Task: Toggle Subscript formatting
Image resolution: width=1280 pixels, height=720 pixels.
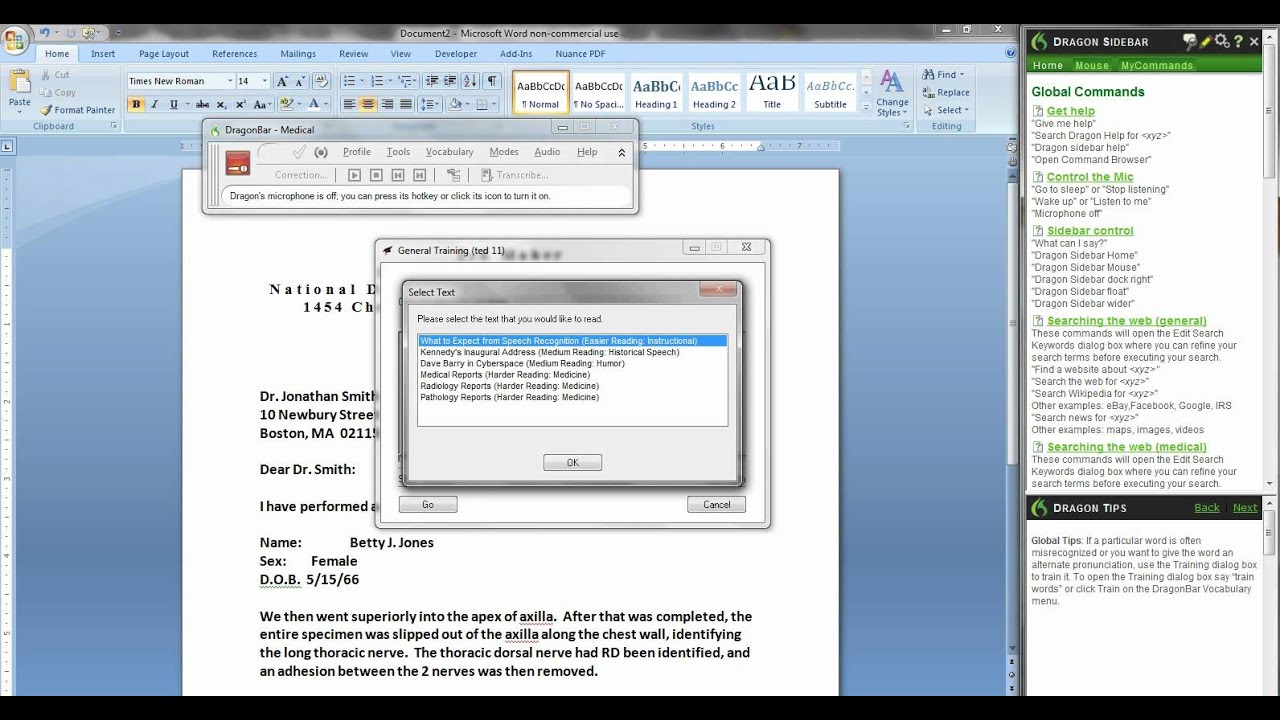Action: coord(223,104)
